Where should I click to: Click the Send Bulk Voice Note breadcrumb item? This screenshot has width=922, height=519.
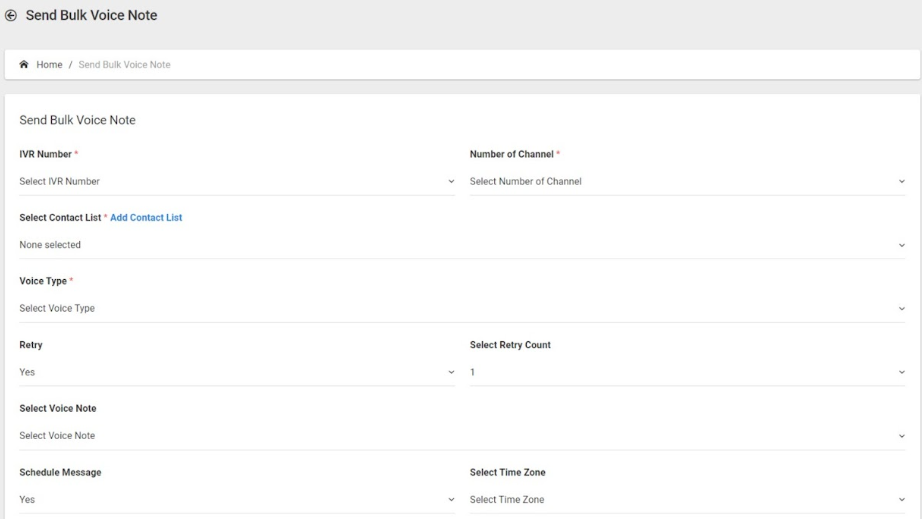[124, 65]
